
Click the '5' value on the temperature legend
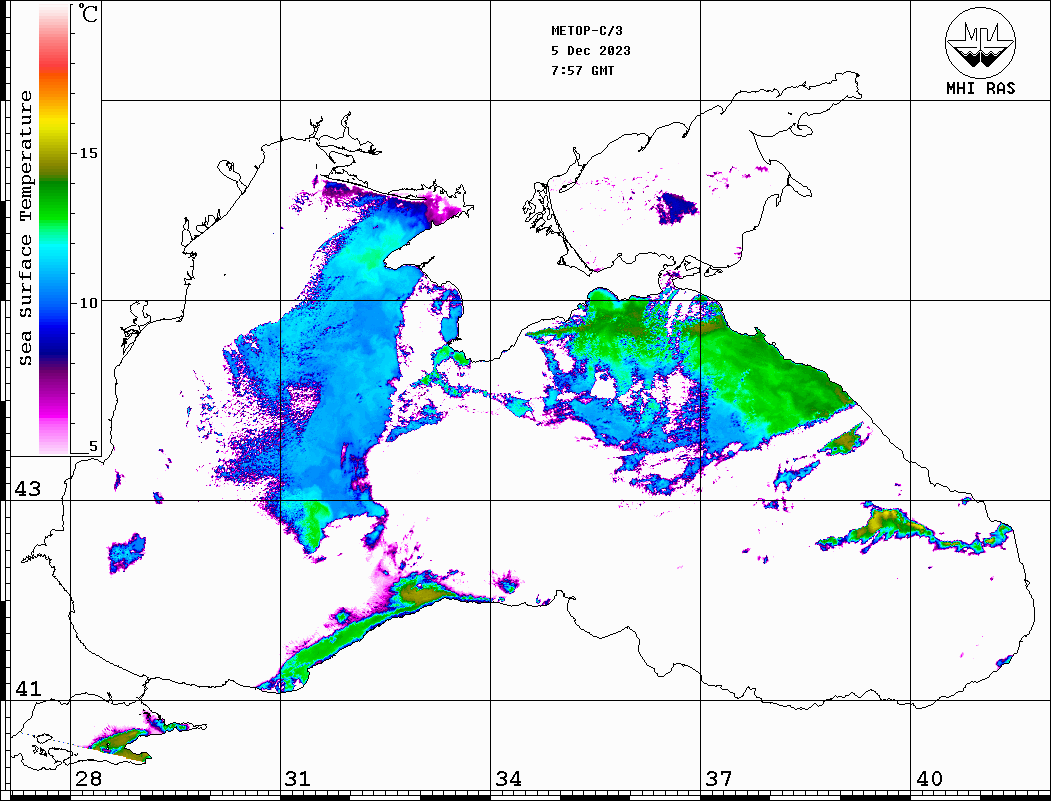93,446
